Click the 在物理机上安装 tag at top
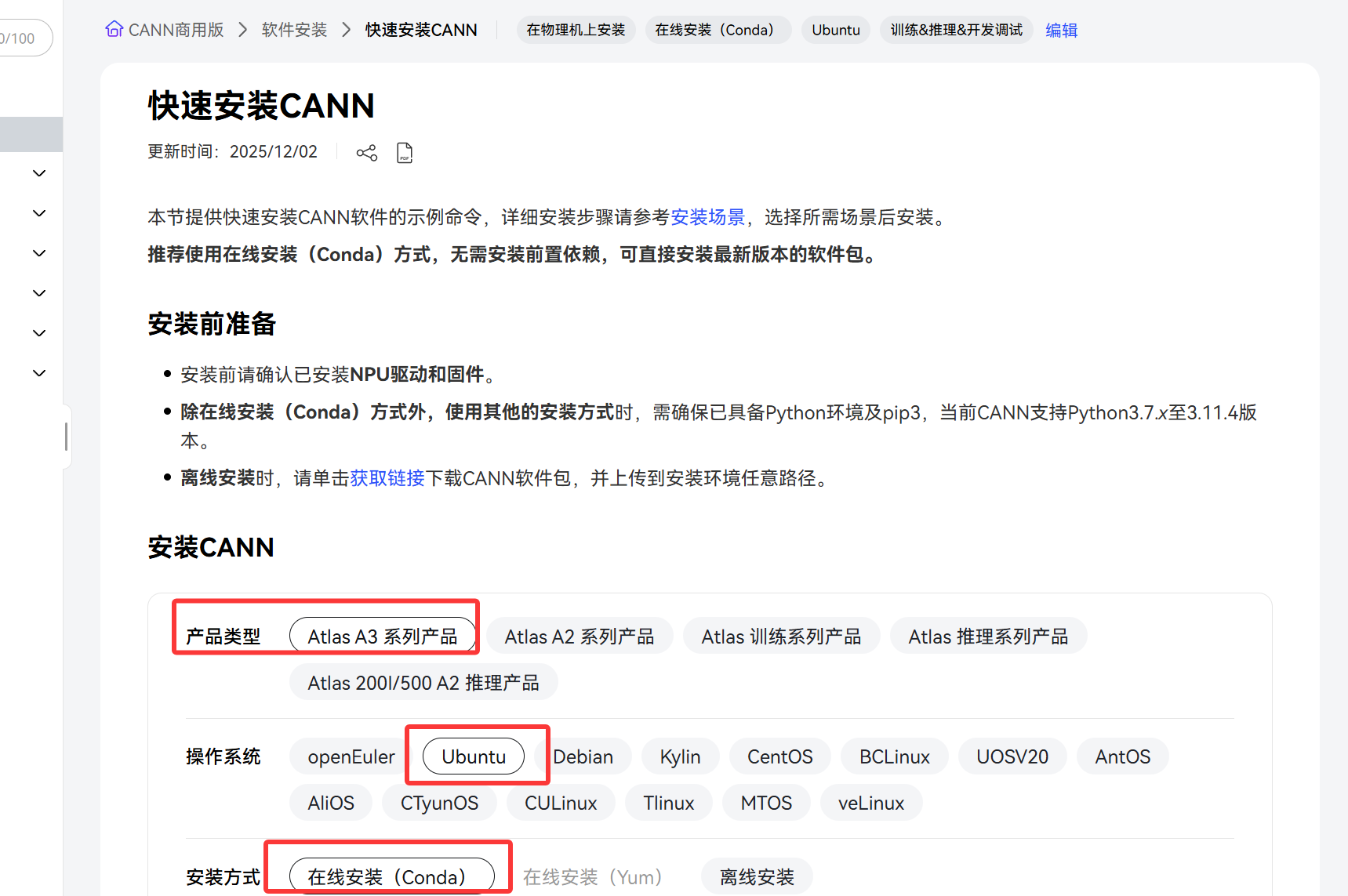The width and height of the screenshot is (1348, 896). point(576,30)
